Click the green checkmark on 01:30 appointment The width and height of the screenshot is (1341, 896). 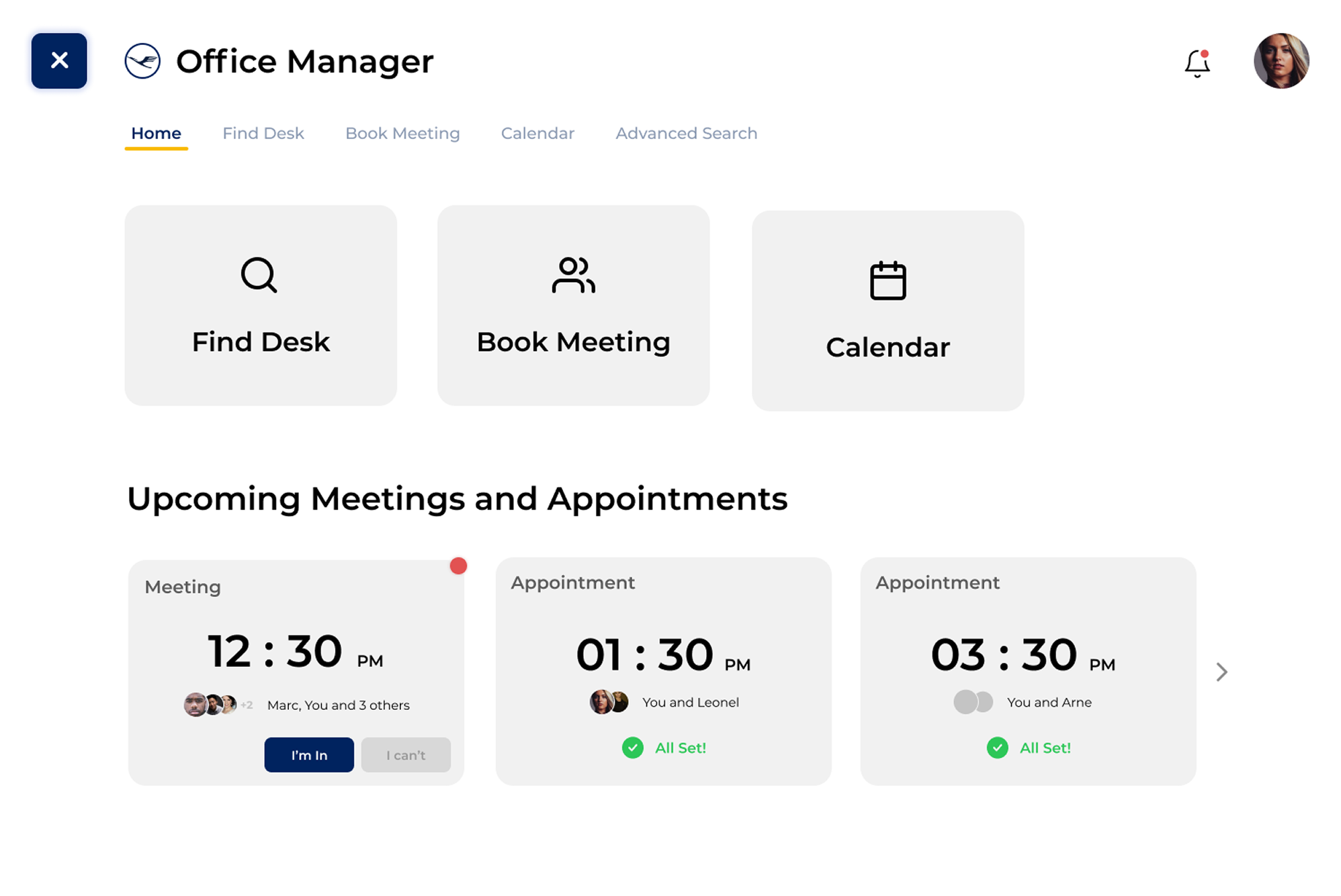click(x=632, y=748)
